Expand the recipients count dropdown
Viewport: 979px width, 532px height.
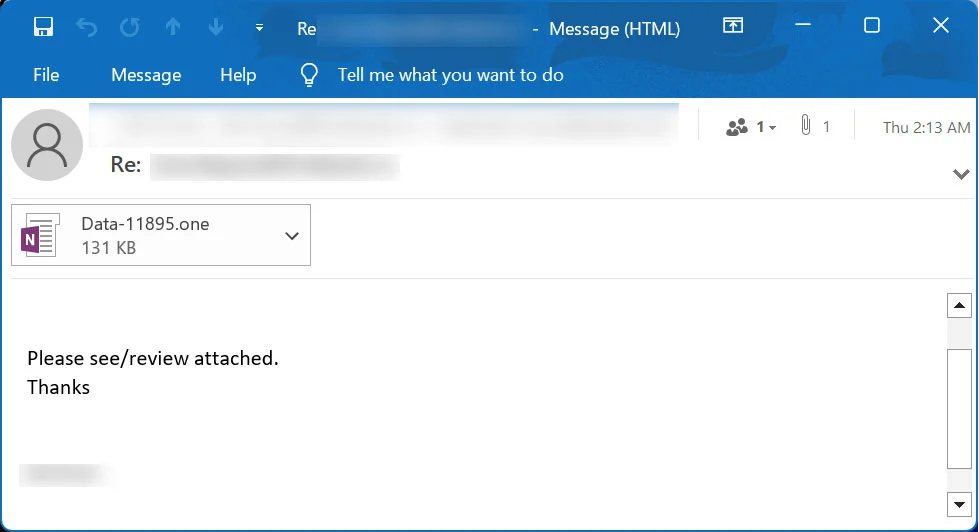[752, 127]
